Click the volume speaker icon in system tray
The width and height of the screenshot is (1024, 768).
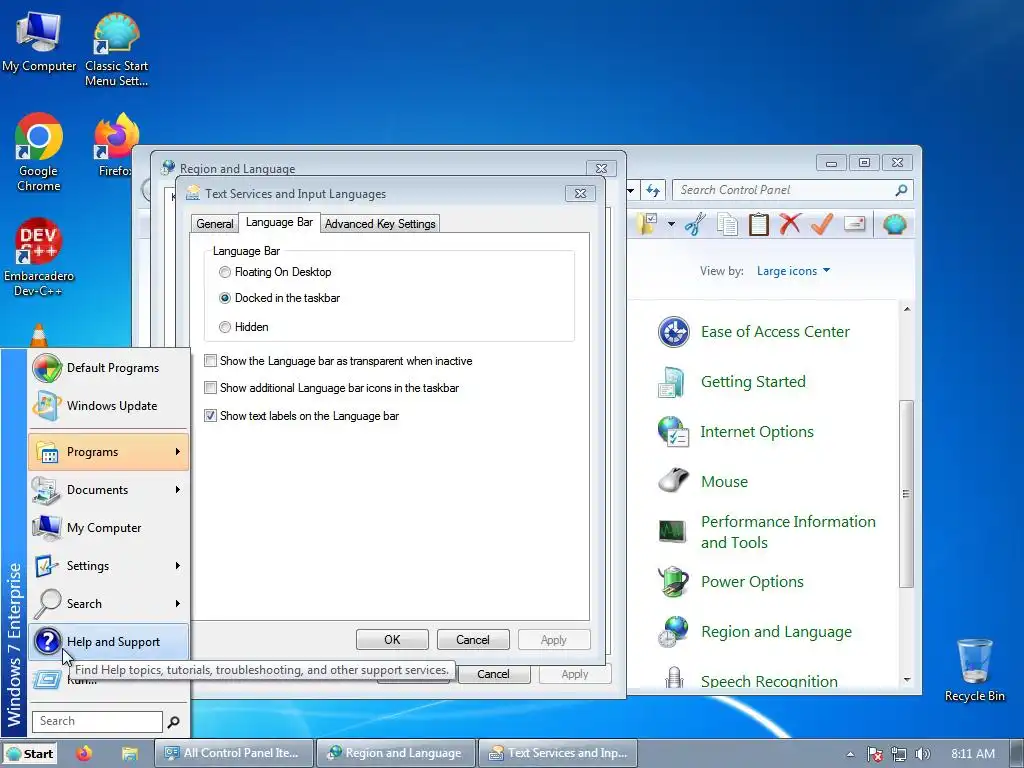coord(922,754)
